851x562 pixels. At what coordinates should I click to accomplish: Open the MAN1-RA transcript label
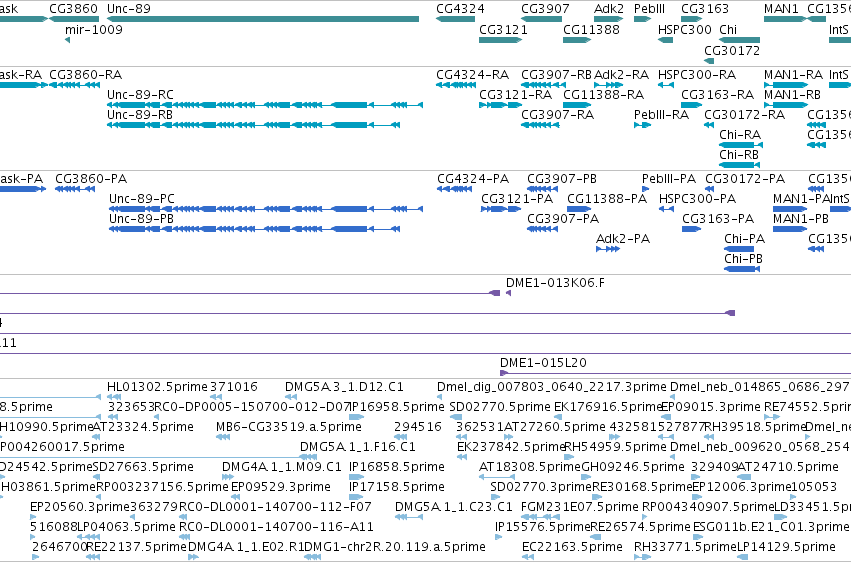click(793, 74)
